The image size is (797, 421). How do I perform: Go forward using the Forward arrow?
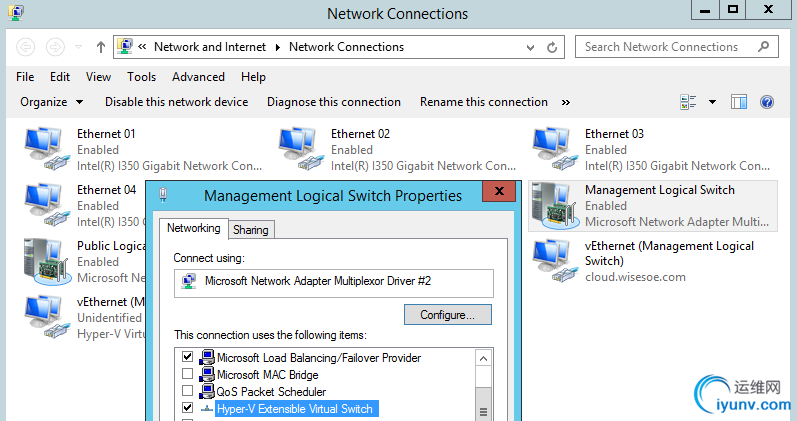coord(55,47)
